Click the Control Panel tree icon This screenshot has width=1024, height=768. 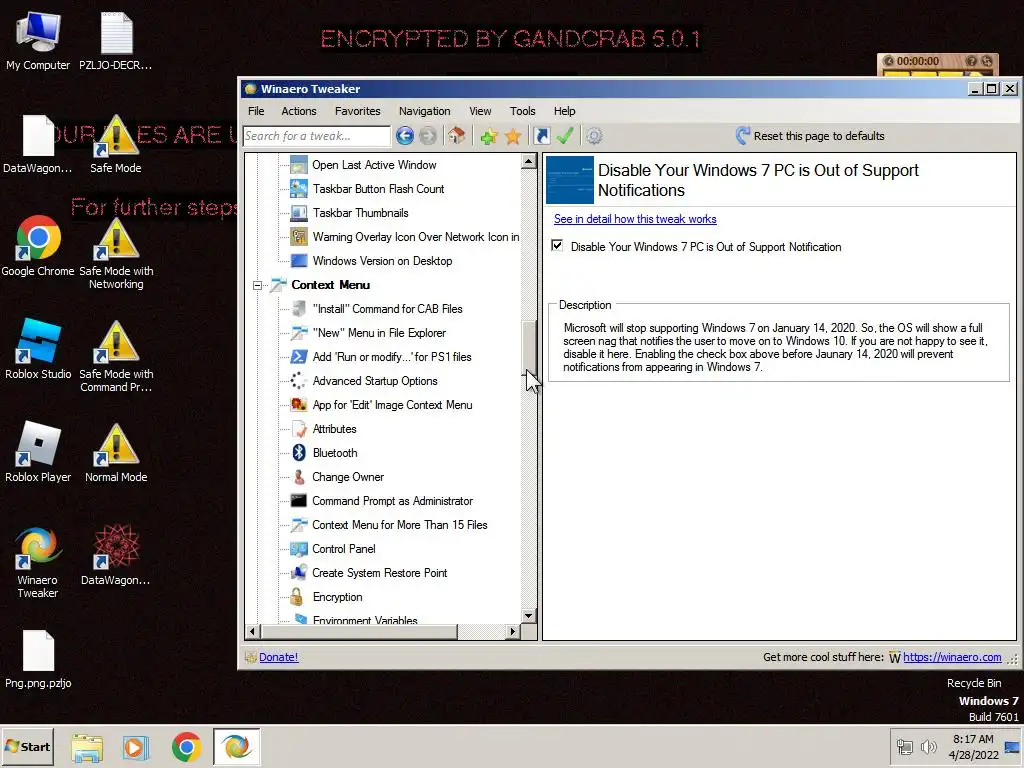pos(298,549)
